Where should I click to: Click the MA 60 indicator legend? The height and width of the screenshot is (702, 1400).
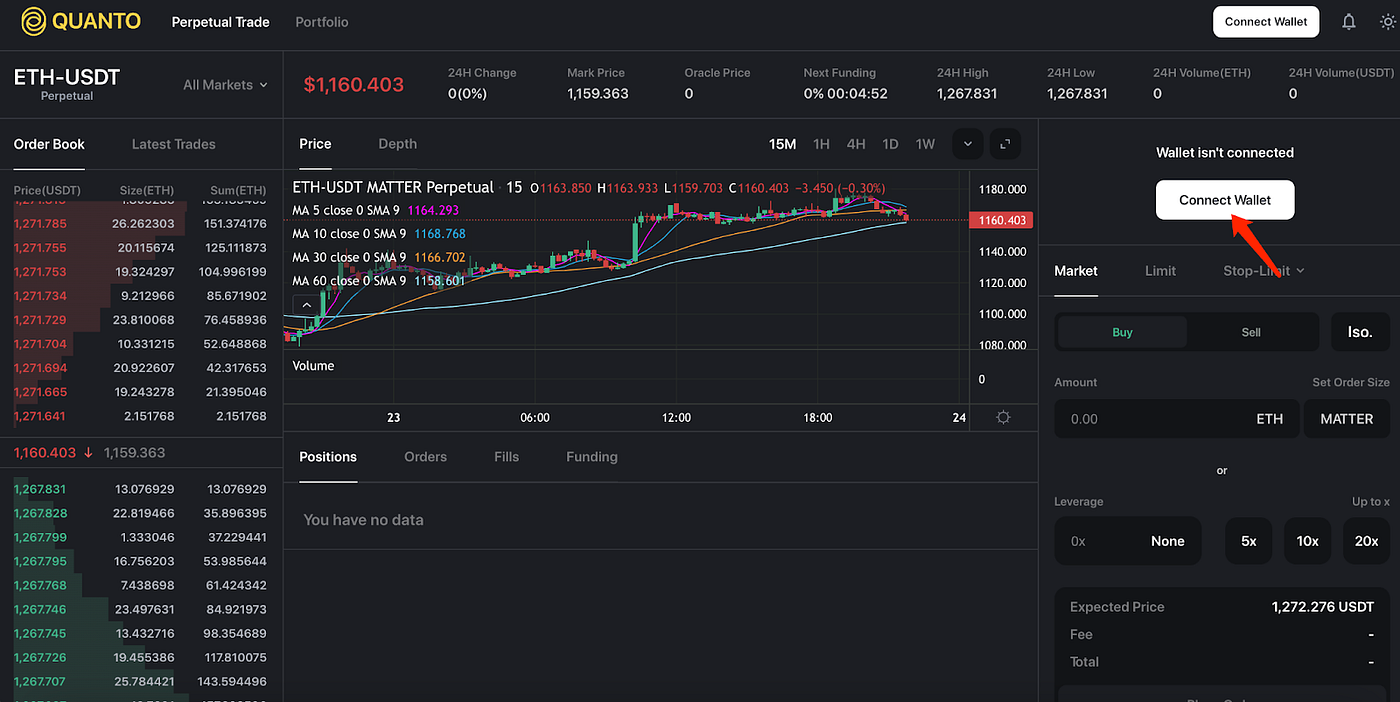click(379, 281)
